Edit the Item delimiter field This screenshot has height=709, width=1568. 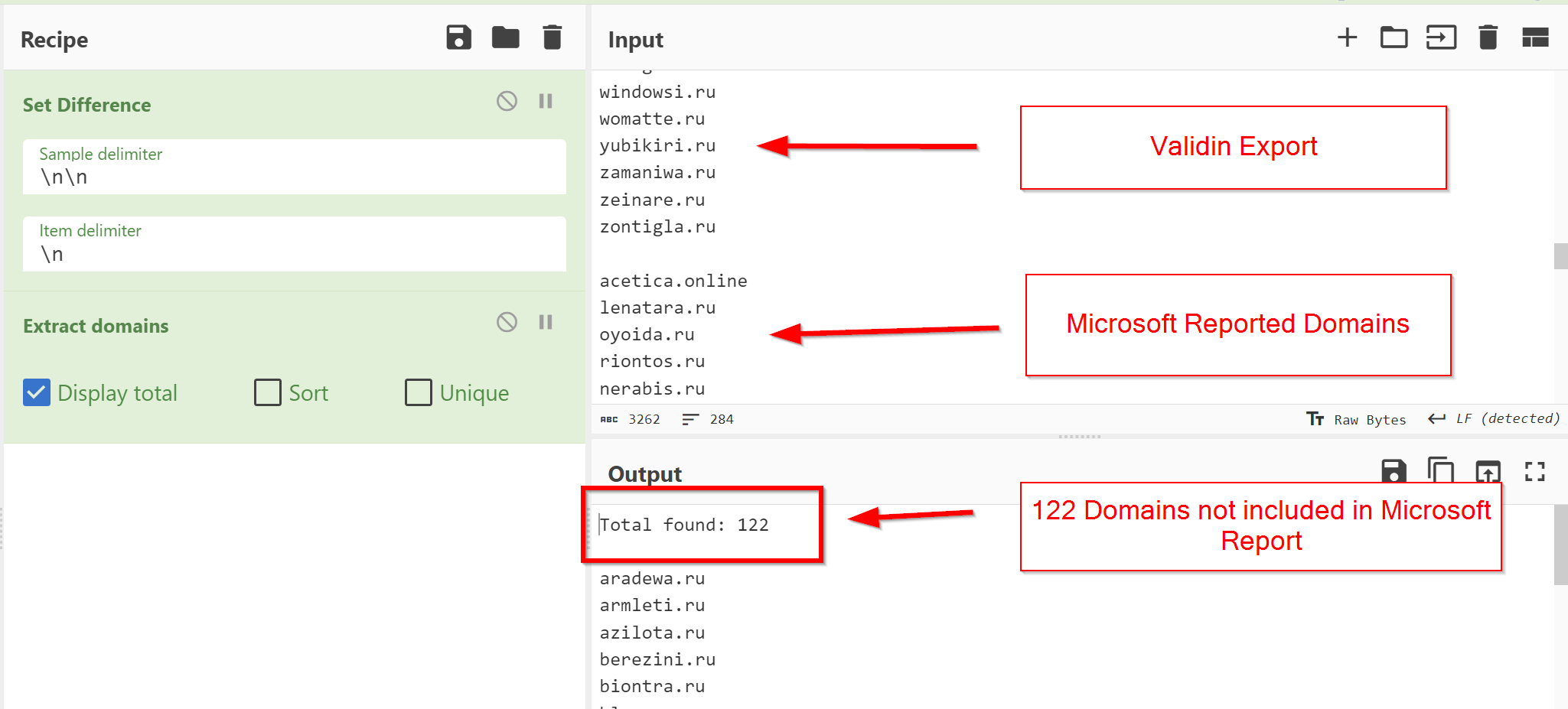point(295,244)
